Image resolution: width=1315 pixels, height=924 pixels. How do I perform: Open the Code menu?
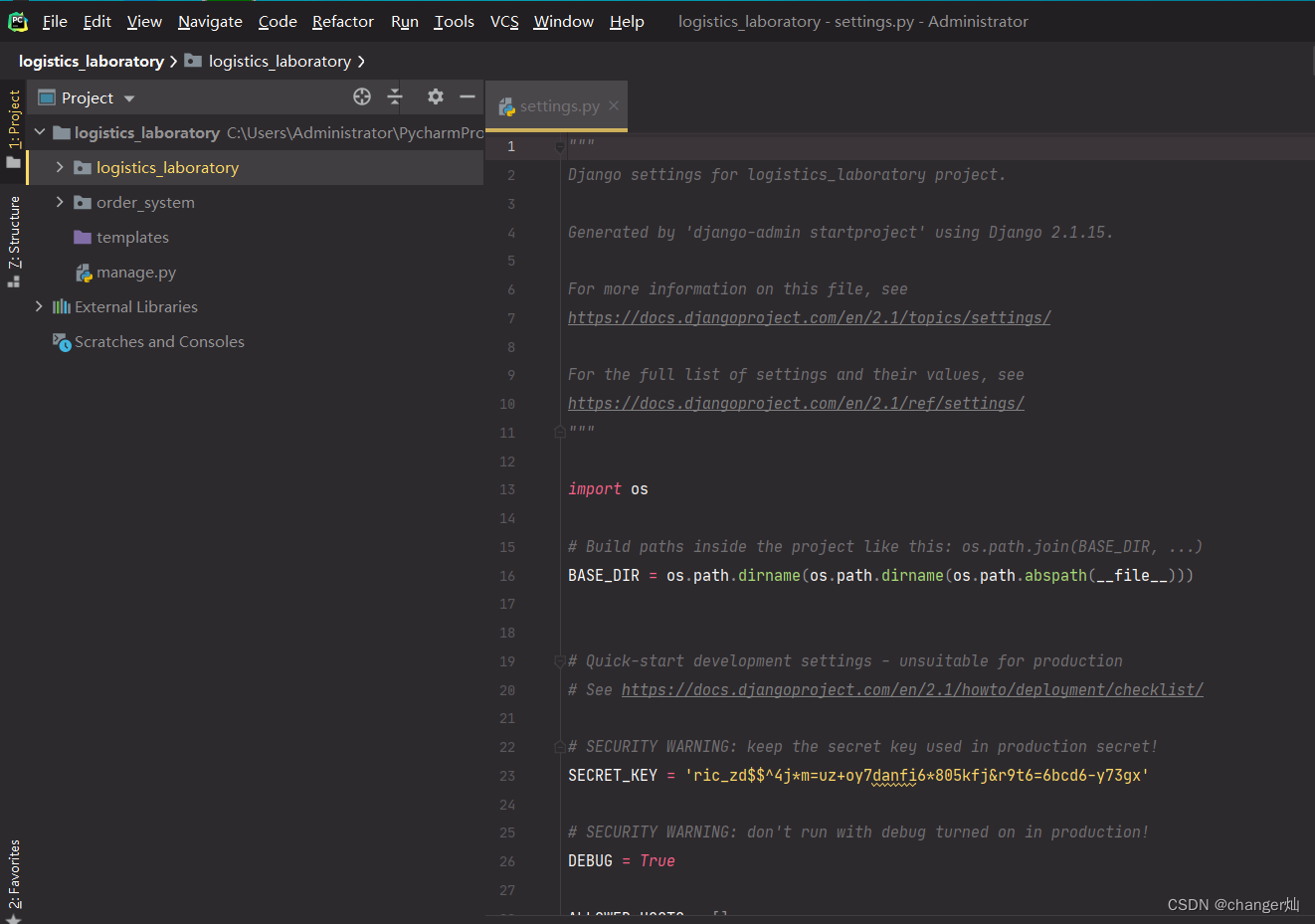pos(278,22)
